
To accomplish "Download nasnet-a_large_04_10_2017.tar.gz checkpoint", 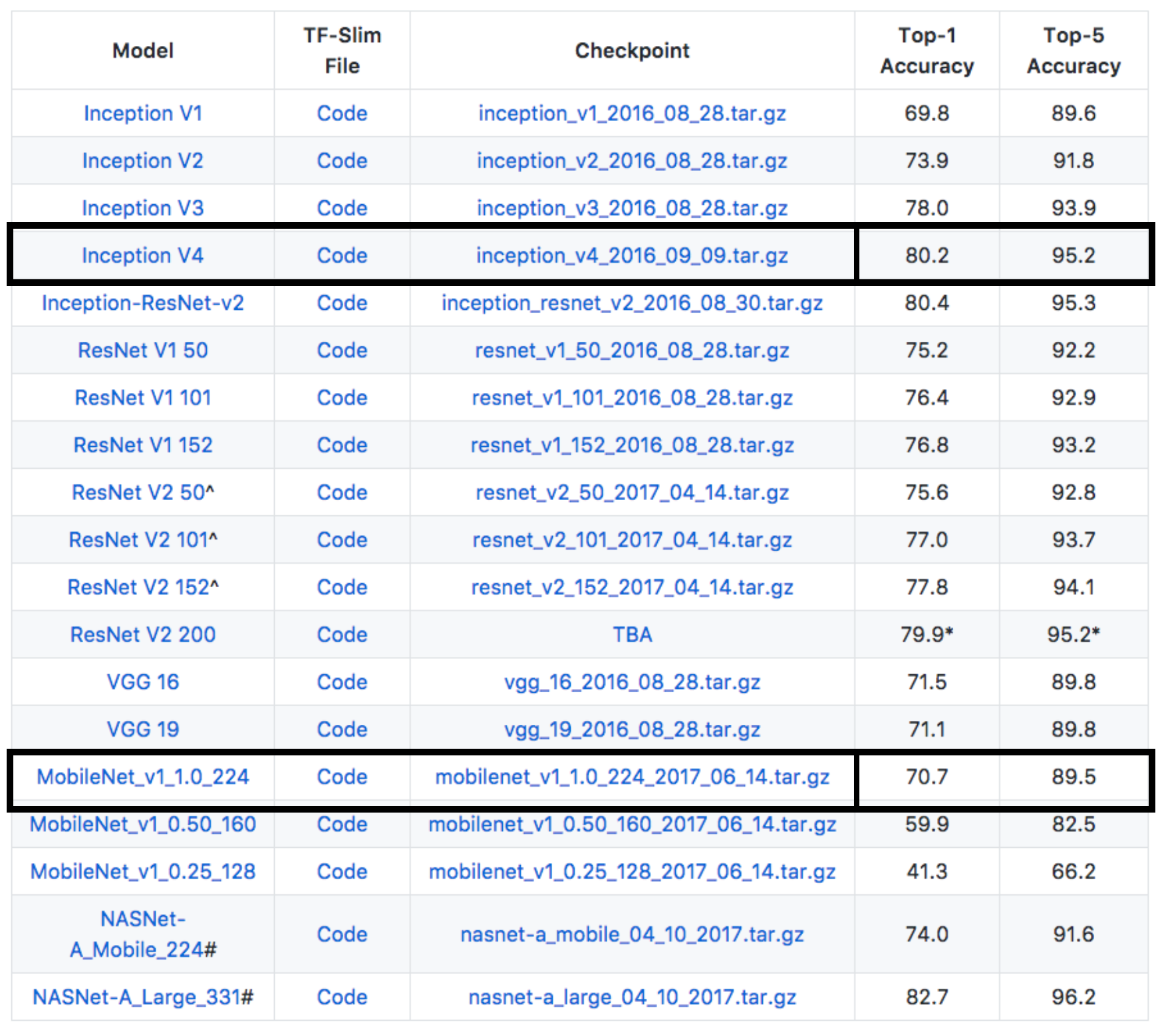I will point(633,997).
